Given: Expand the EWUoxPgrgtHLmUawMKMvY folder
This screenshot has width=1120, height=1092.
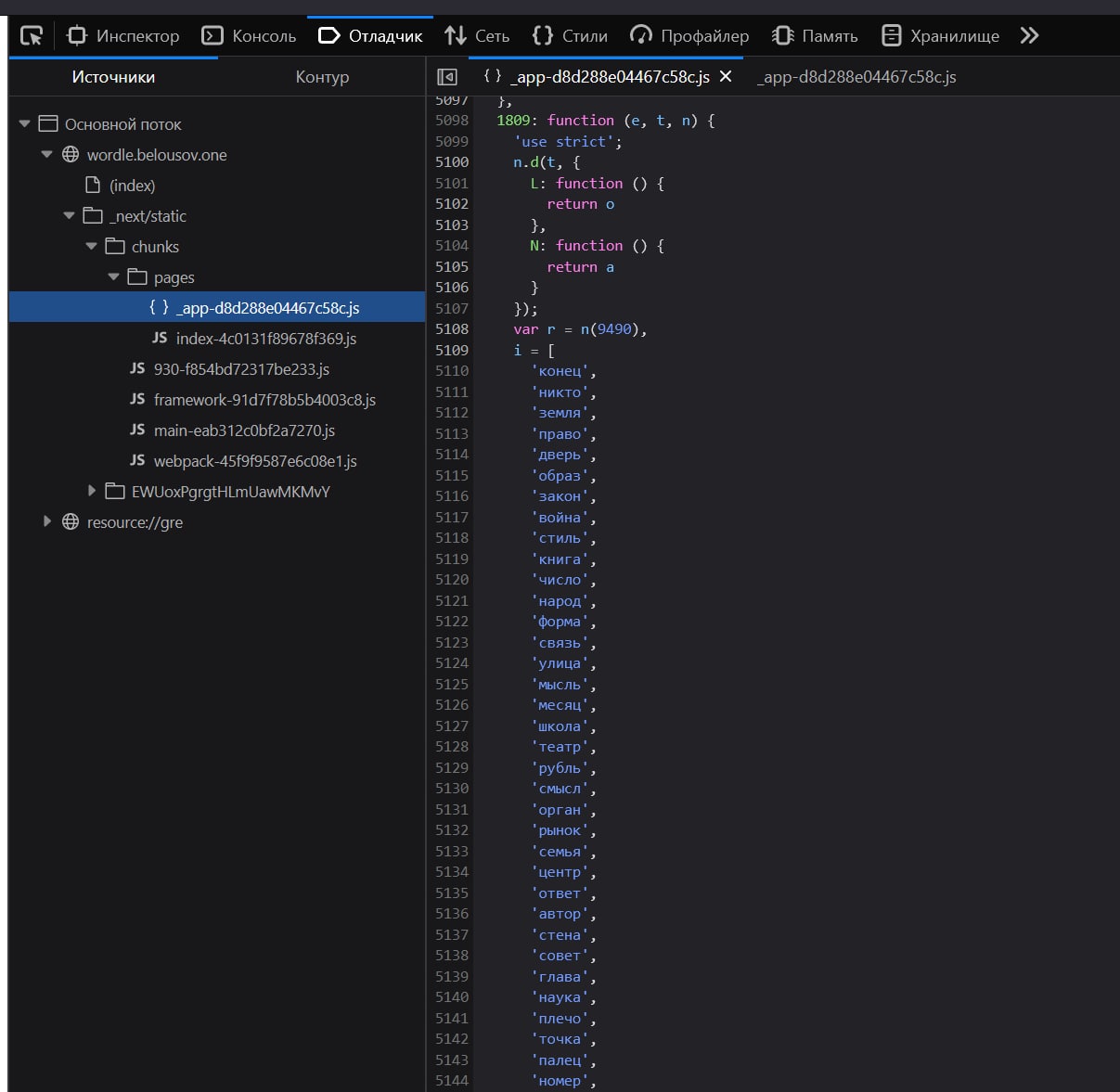Looking at the screenshot, I should tap(92, 491).
